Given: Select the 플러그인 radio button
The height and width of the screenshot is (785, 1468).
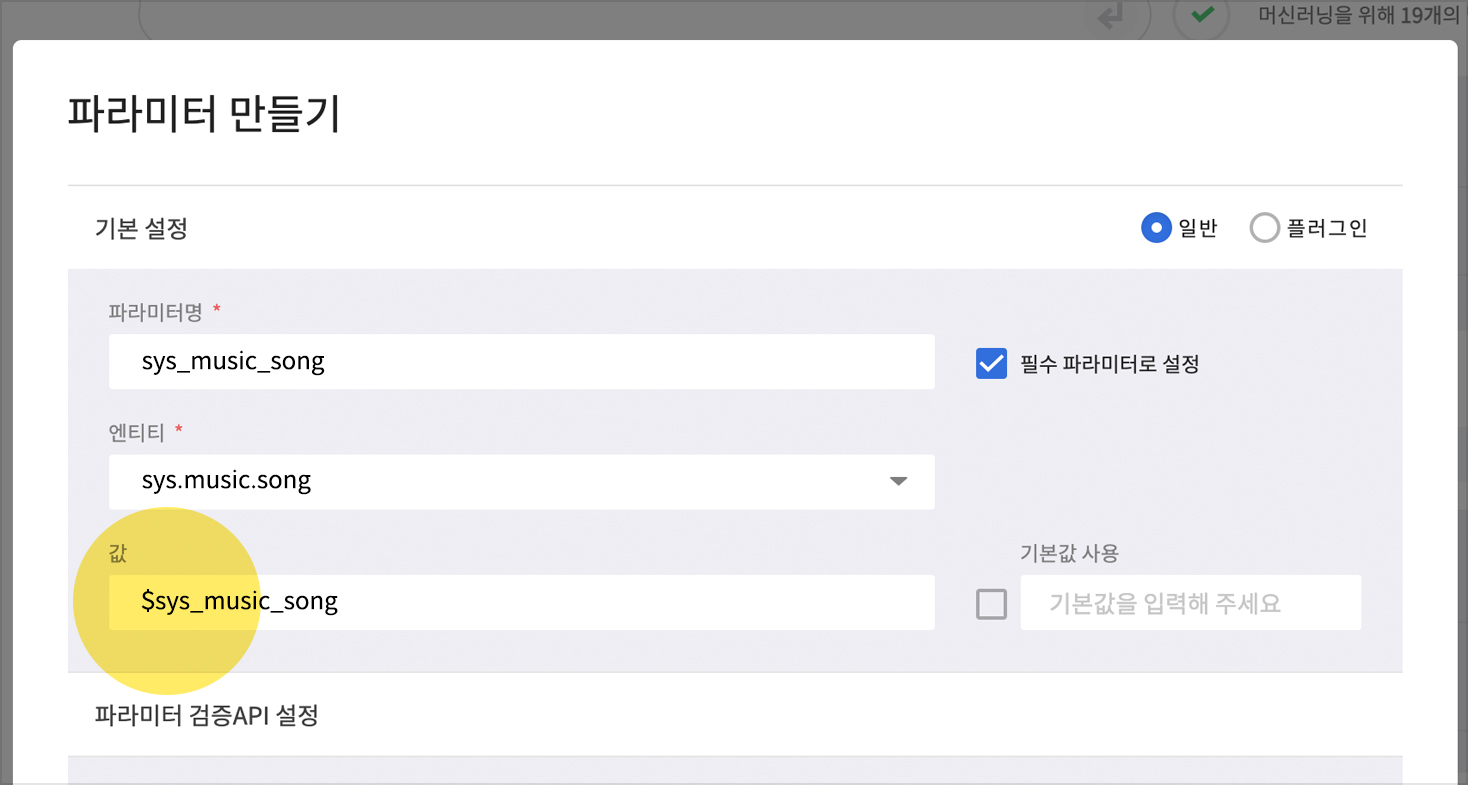Looking at the screenshot, I should coord(1265,228).
